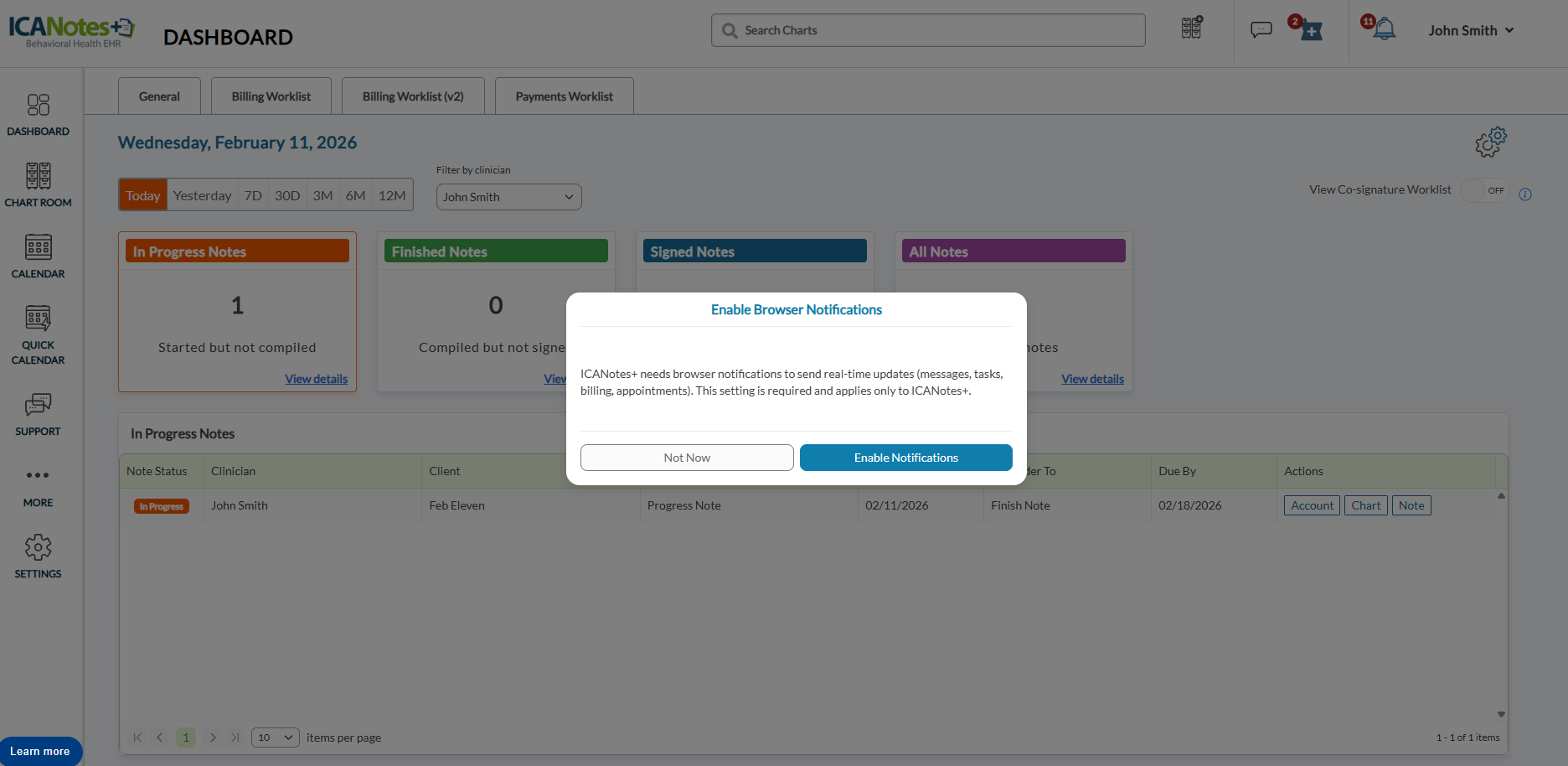This screenshot has height=766, width=1568.
Task: Select the 7D date range
Action: click(x=253, y=195)
